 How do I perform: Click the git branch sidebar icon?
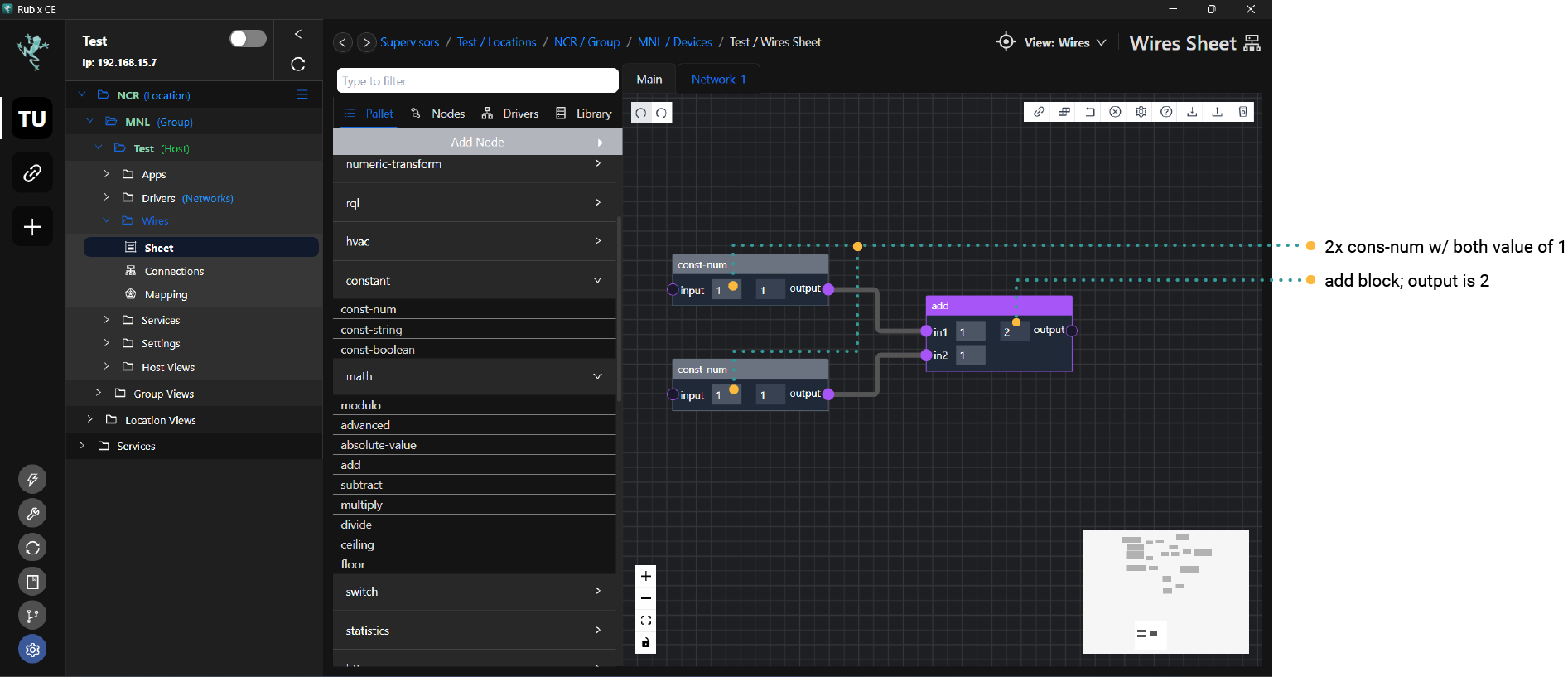tap(32, 616)
